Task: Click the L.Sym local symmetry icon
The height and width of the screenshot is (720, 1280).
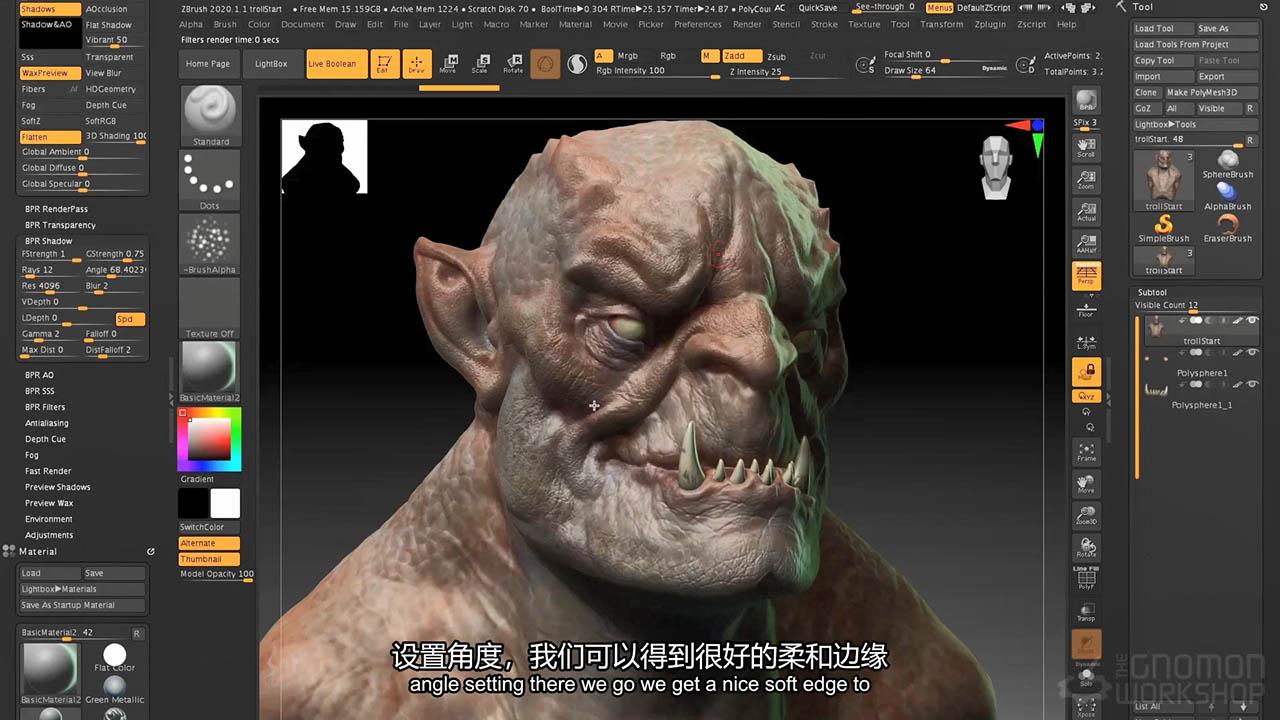Action: 1086,341
